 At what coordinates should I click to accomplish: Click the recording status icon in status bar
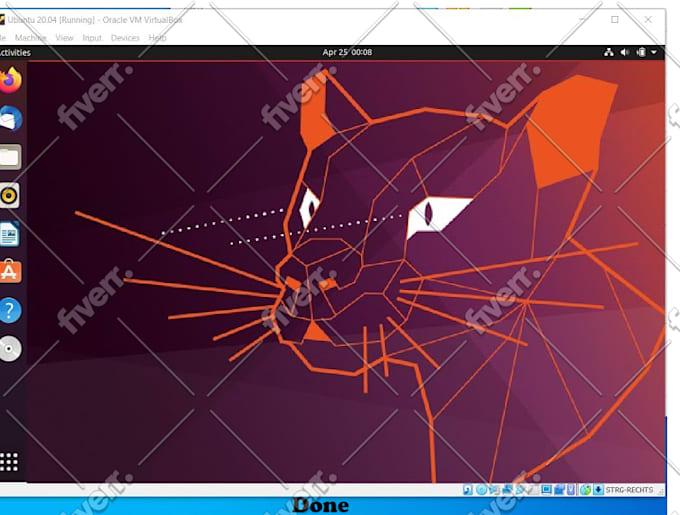pyautogui.click(x=559, y=490)
